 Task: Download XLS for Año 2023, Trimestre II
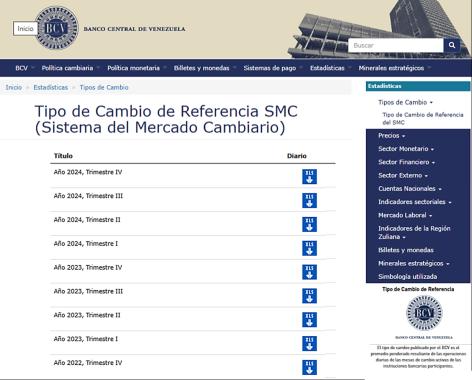[309, 320]
